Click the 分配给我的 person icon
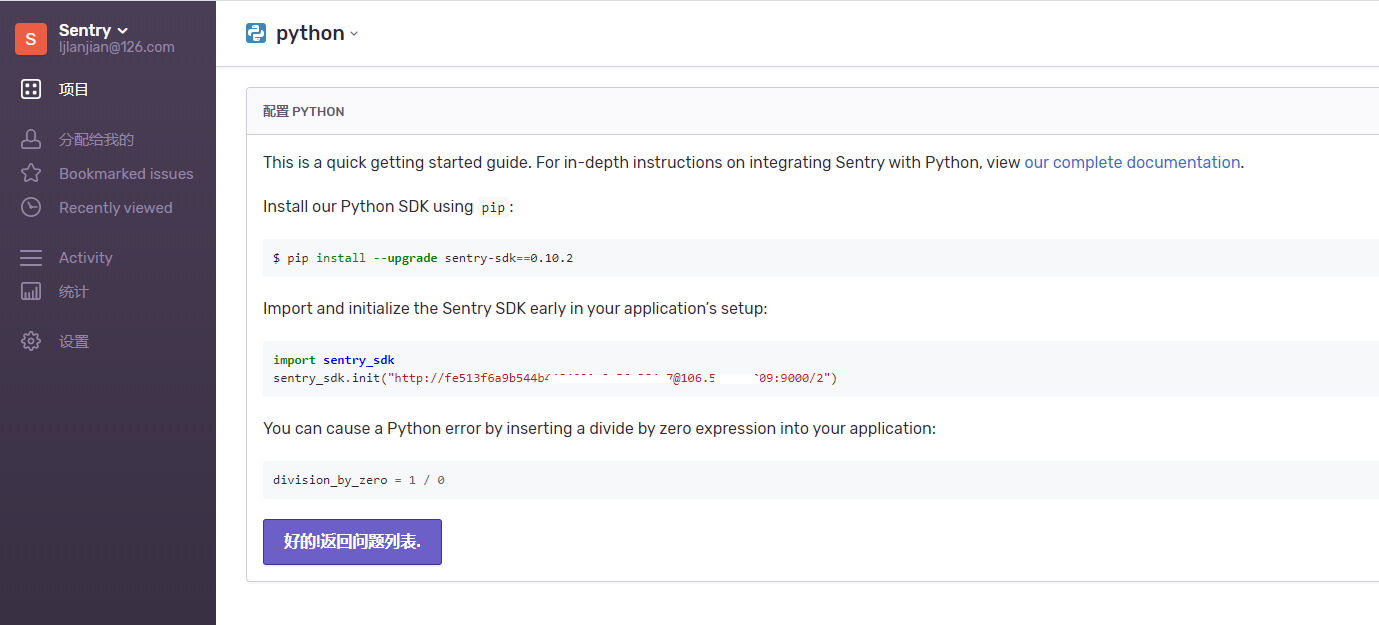Screen dimensions: 1379x625 tap(30, 138)
